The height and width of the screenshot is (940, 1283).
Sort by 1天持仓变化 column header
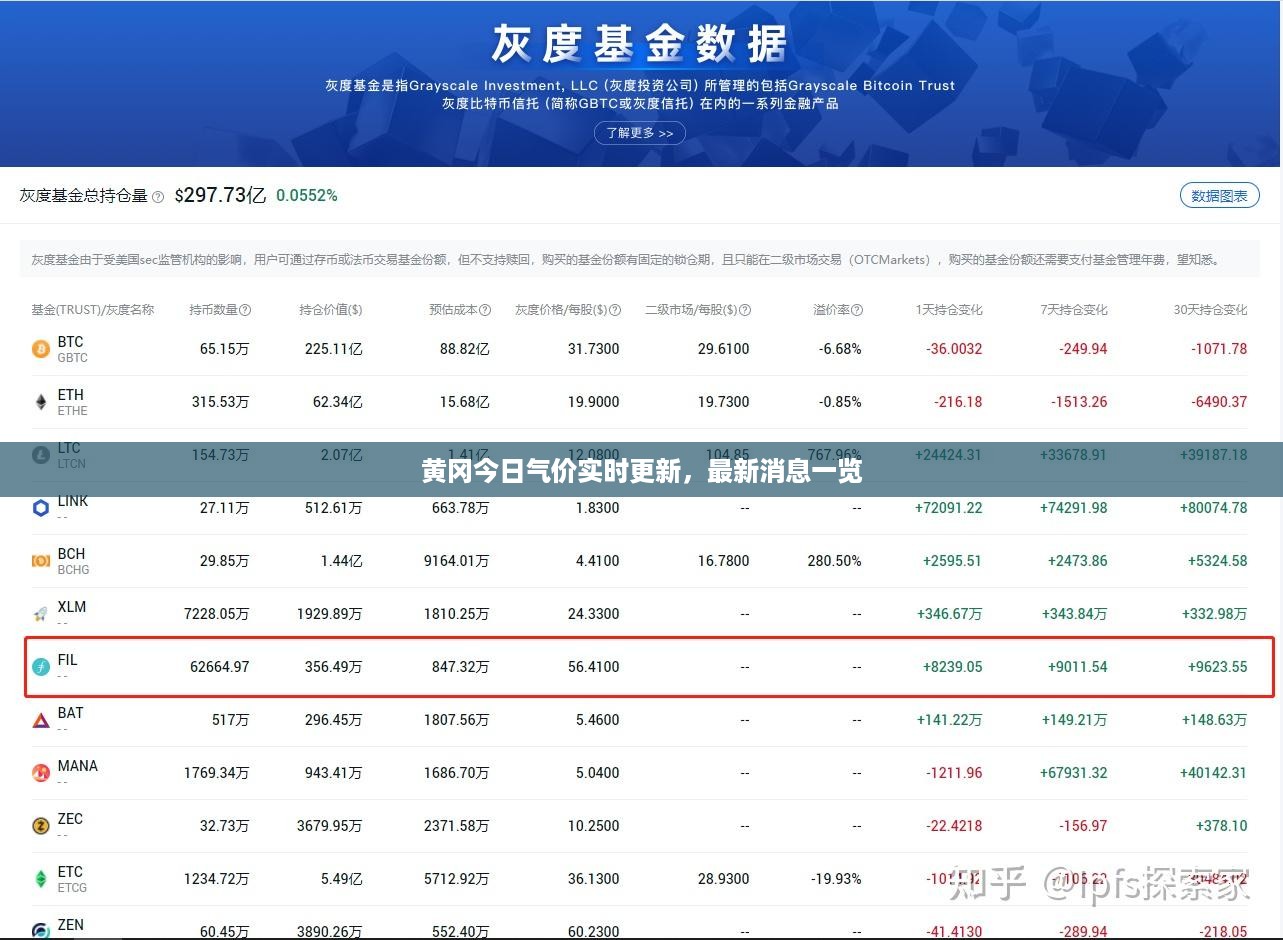coord(949,310)
